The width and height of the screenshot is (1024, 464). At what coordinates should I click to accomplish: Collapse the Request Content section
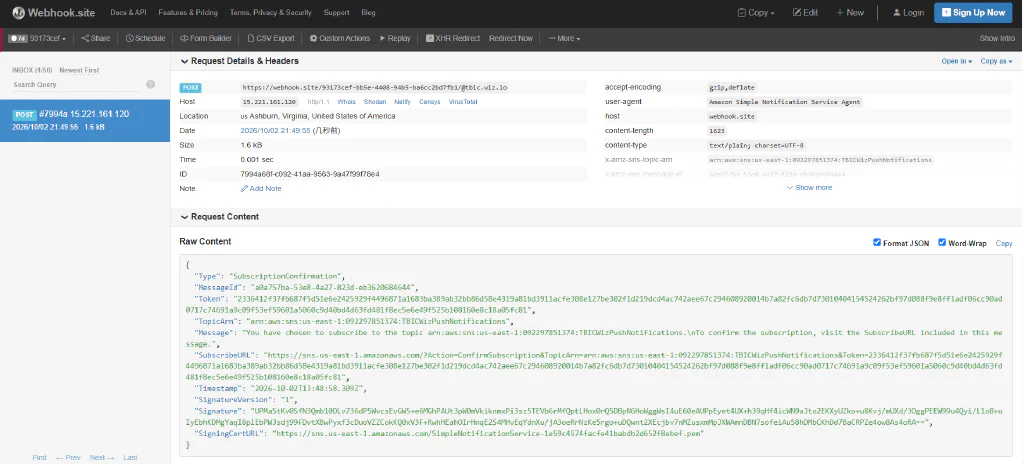pos(219,217)
